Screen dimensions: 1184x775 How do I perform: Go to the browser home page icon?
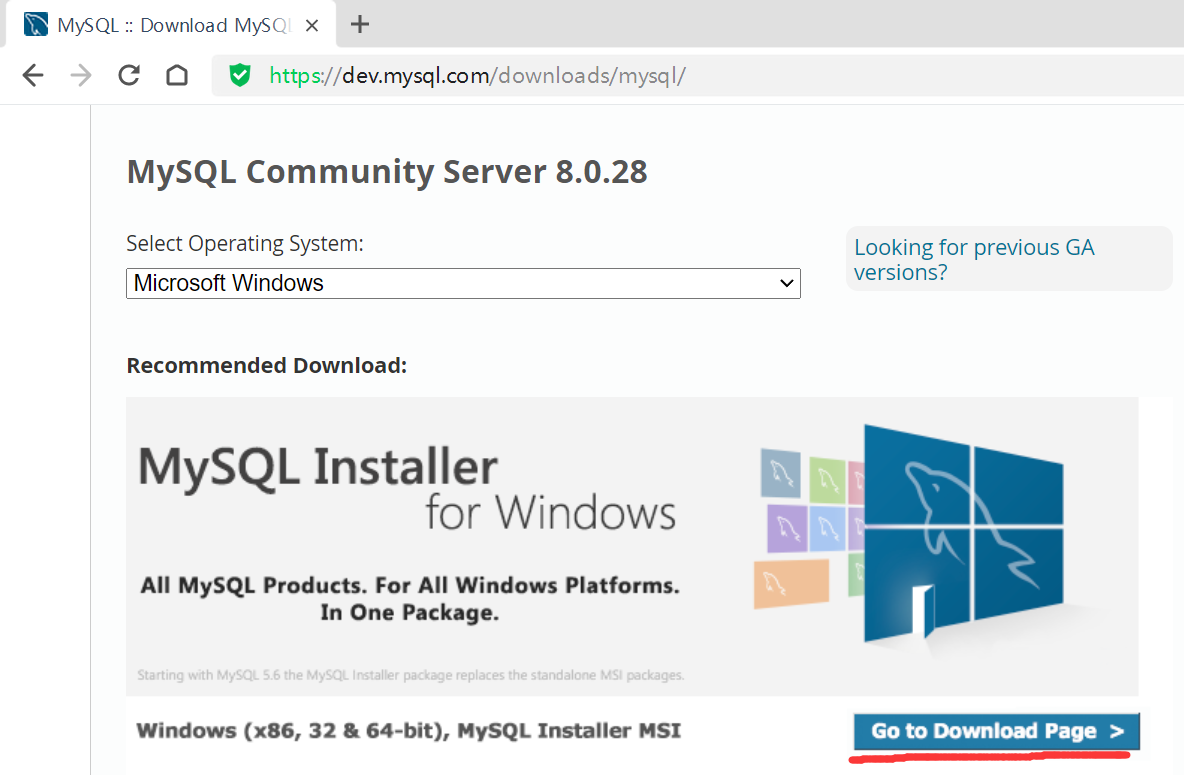point(177,76)
